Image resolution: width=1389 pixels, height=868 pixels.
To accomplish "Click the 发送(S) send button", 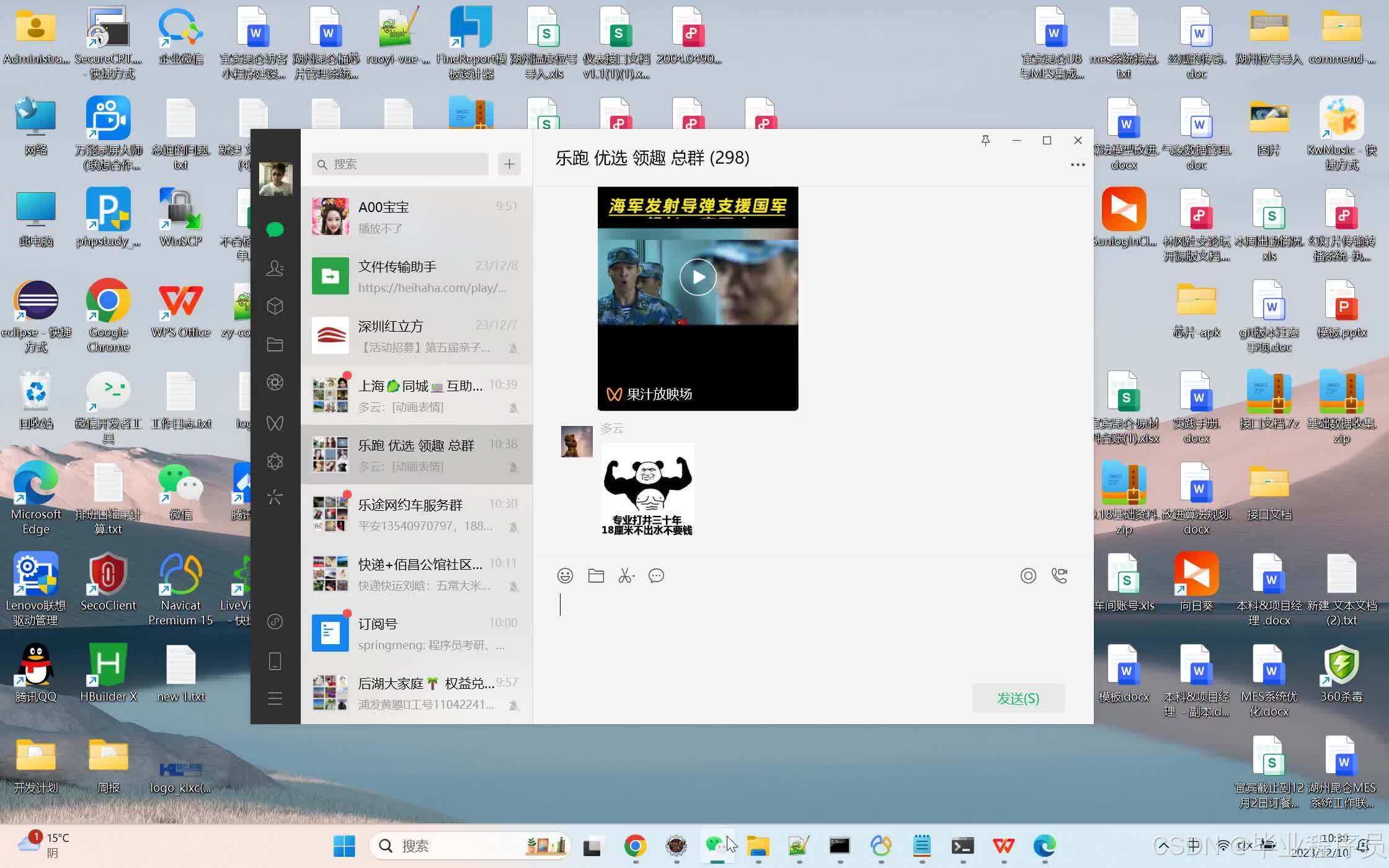I will tap(1018, 699).
